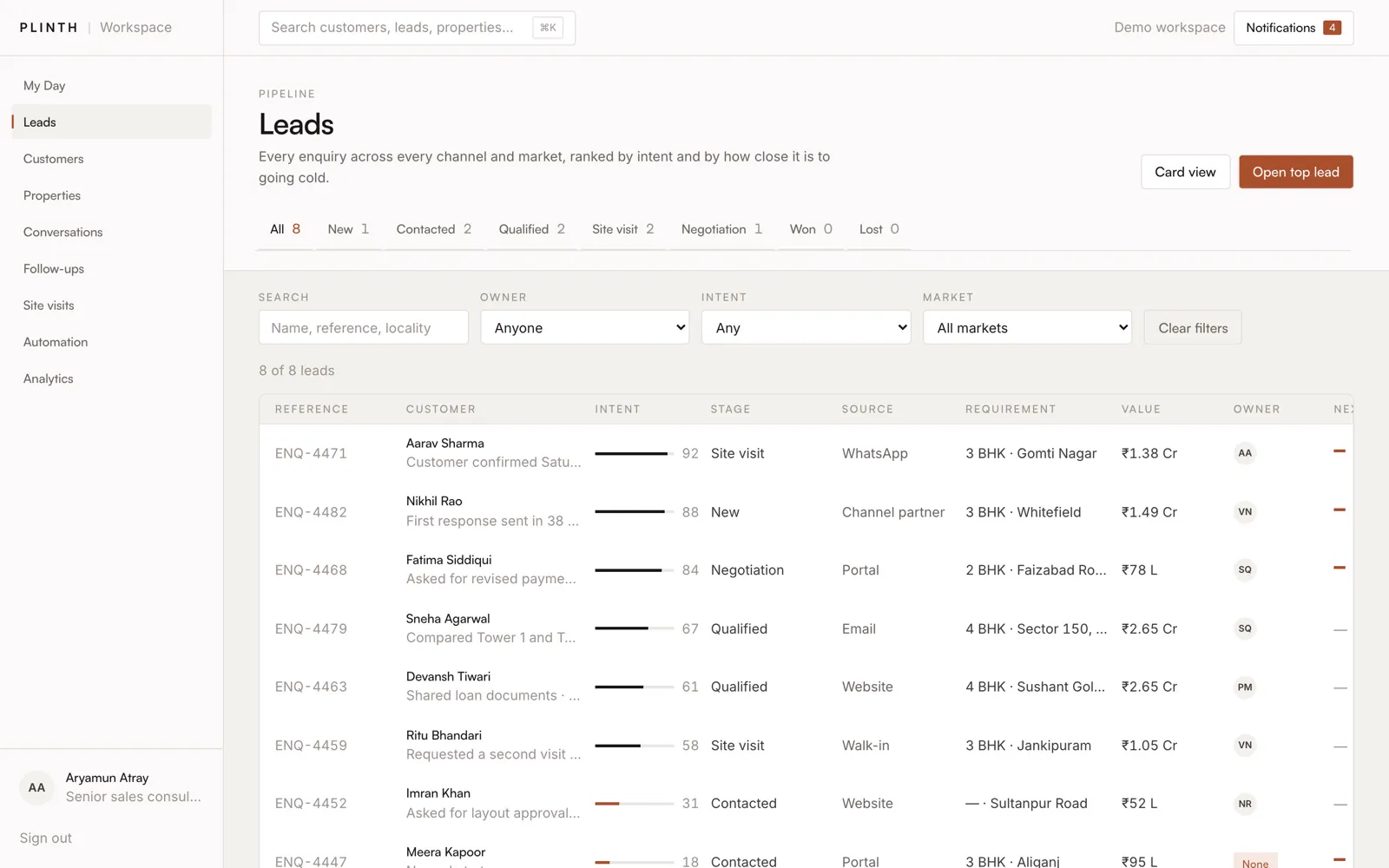
Task: Show the Contacted leads tab
Action: [434, 229]
